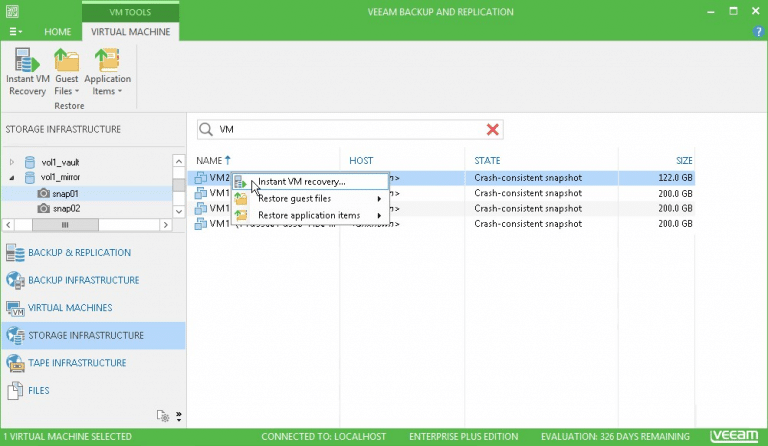
Task: Click the selected row's Crash-consistent snapshot state
Action: (528, 178)
